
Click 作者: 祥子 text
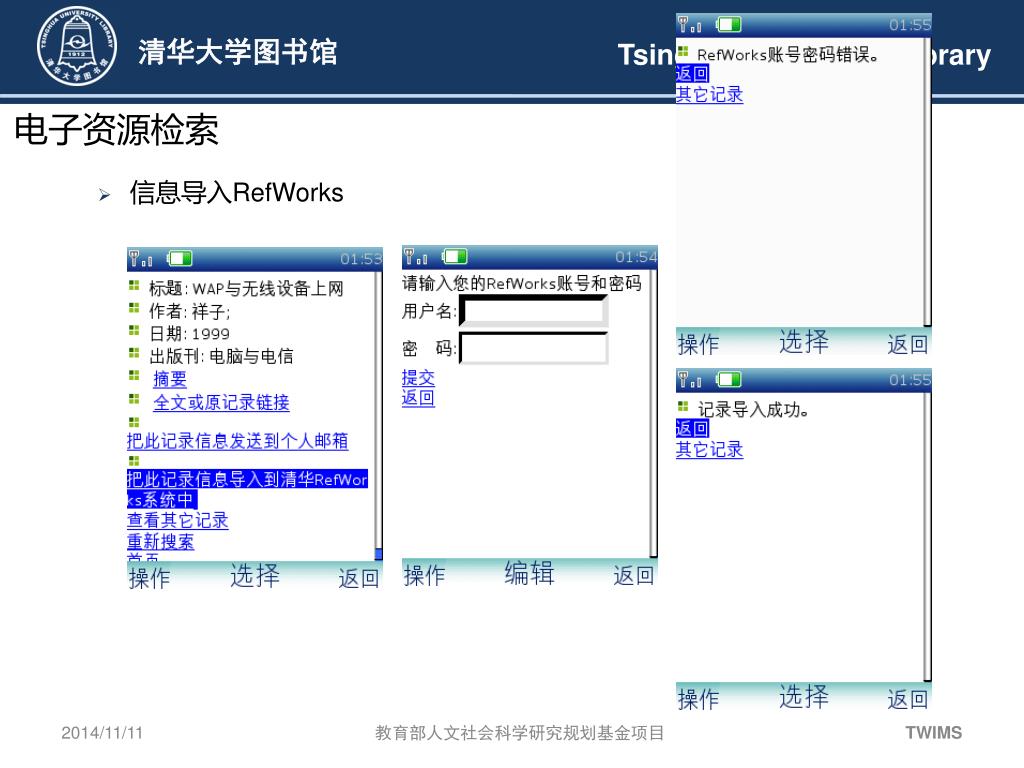point(189,311)
